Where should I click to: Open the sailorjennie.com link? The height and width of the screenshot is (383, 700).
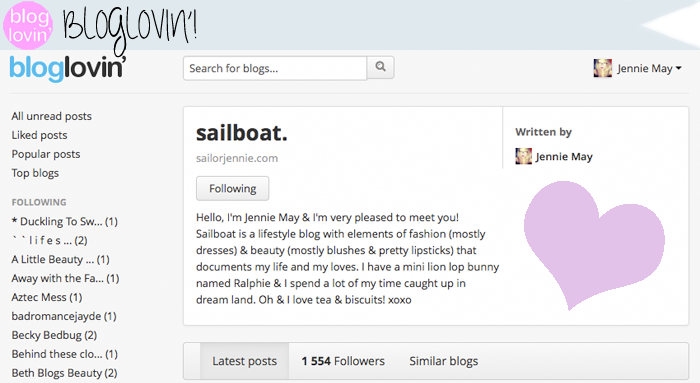tap(237, 158)
